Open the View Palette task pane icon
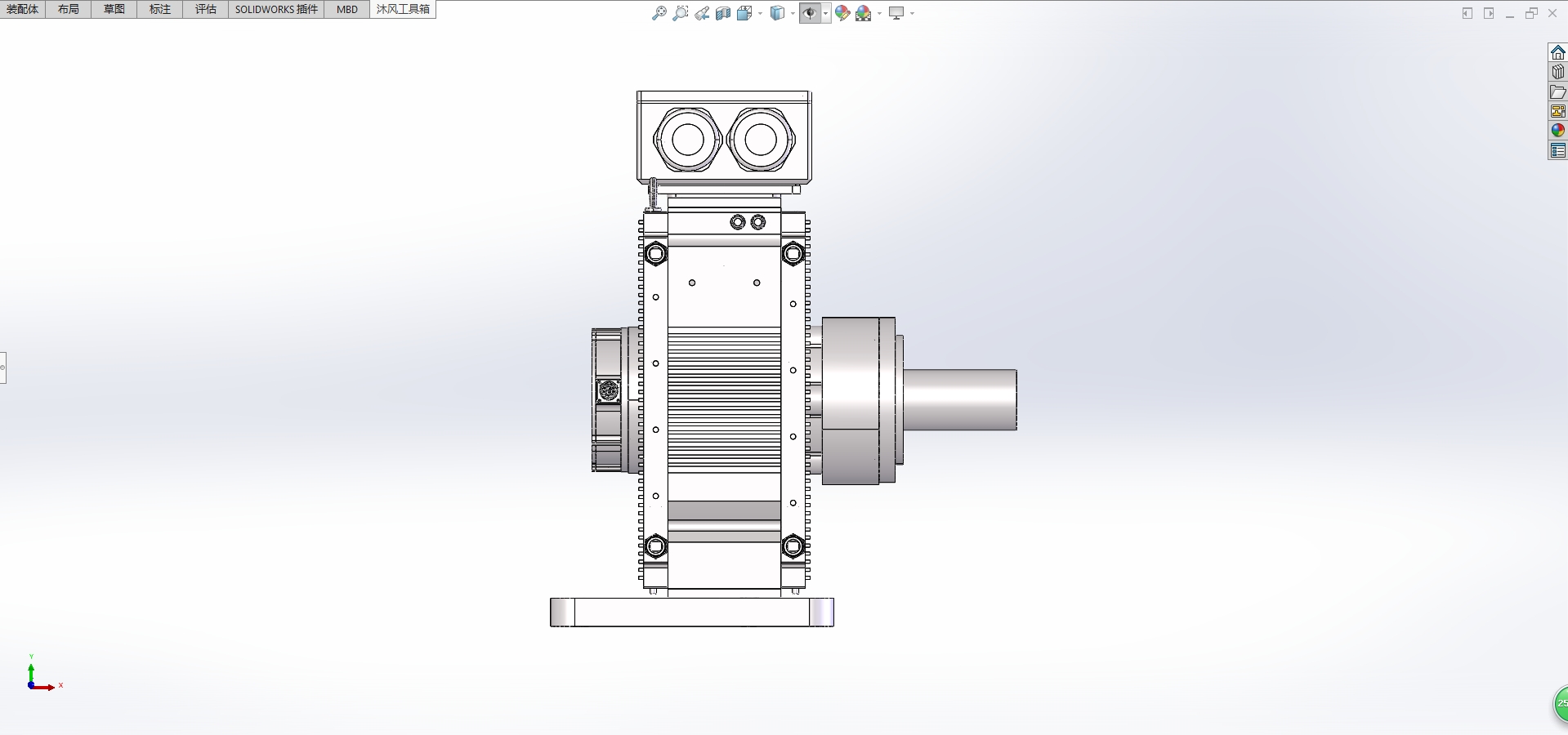Viewport: 1568px width, 735px height. coord(1558,111)
